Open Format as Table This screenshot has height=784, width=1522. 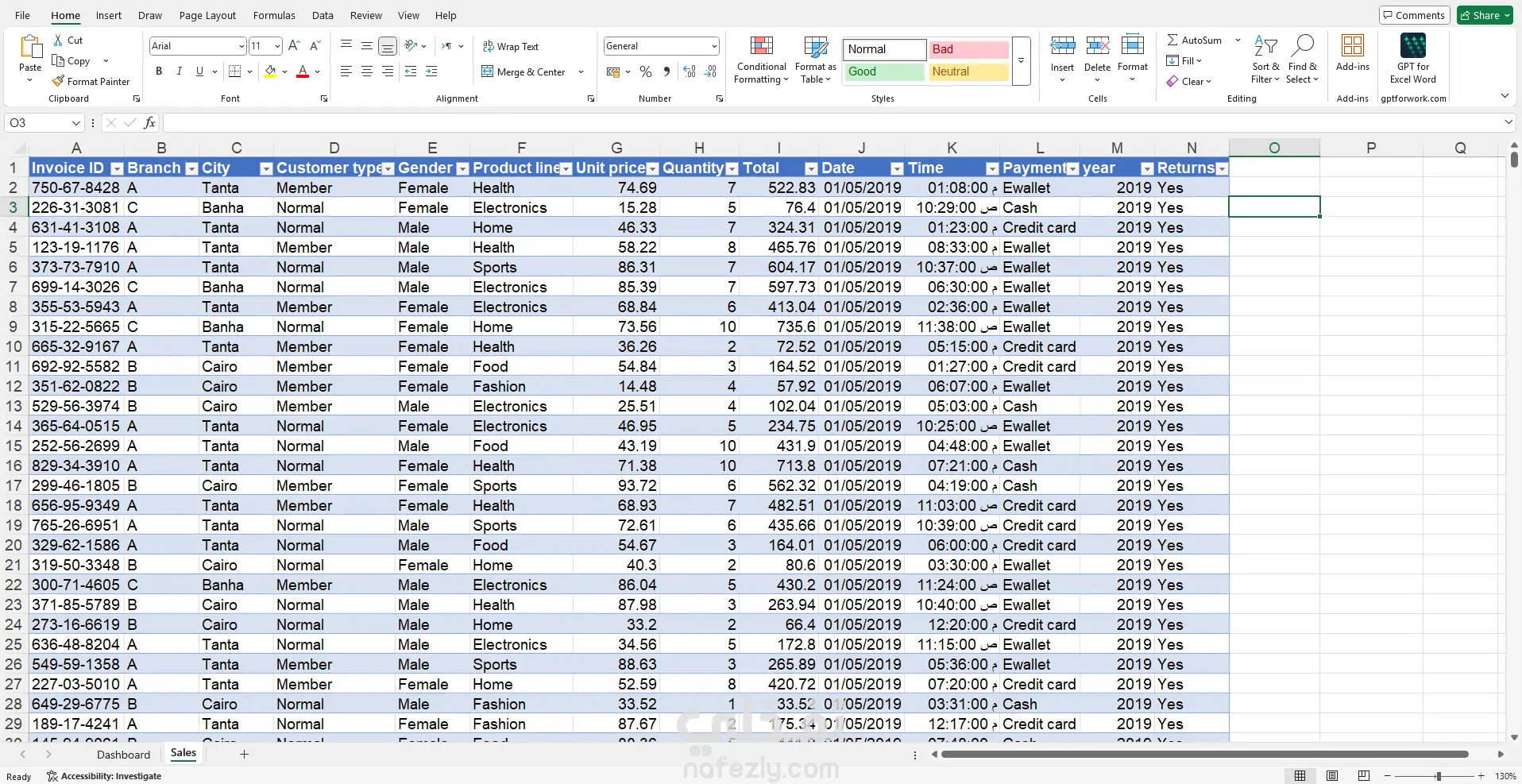click(816, 60)
